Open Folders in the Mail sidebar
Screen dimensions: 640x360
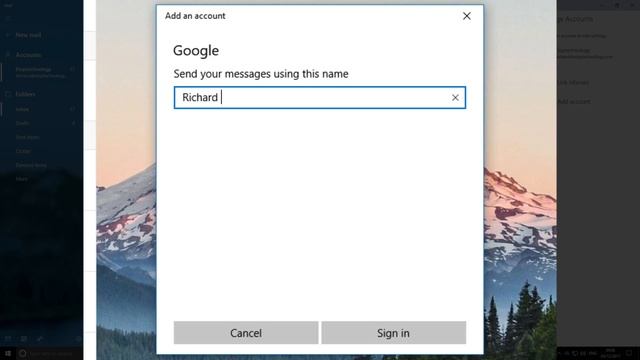pyautogui.click(x=25, y=94)
